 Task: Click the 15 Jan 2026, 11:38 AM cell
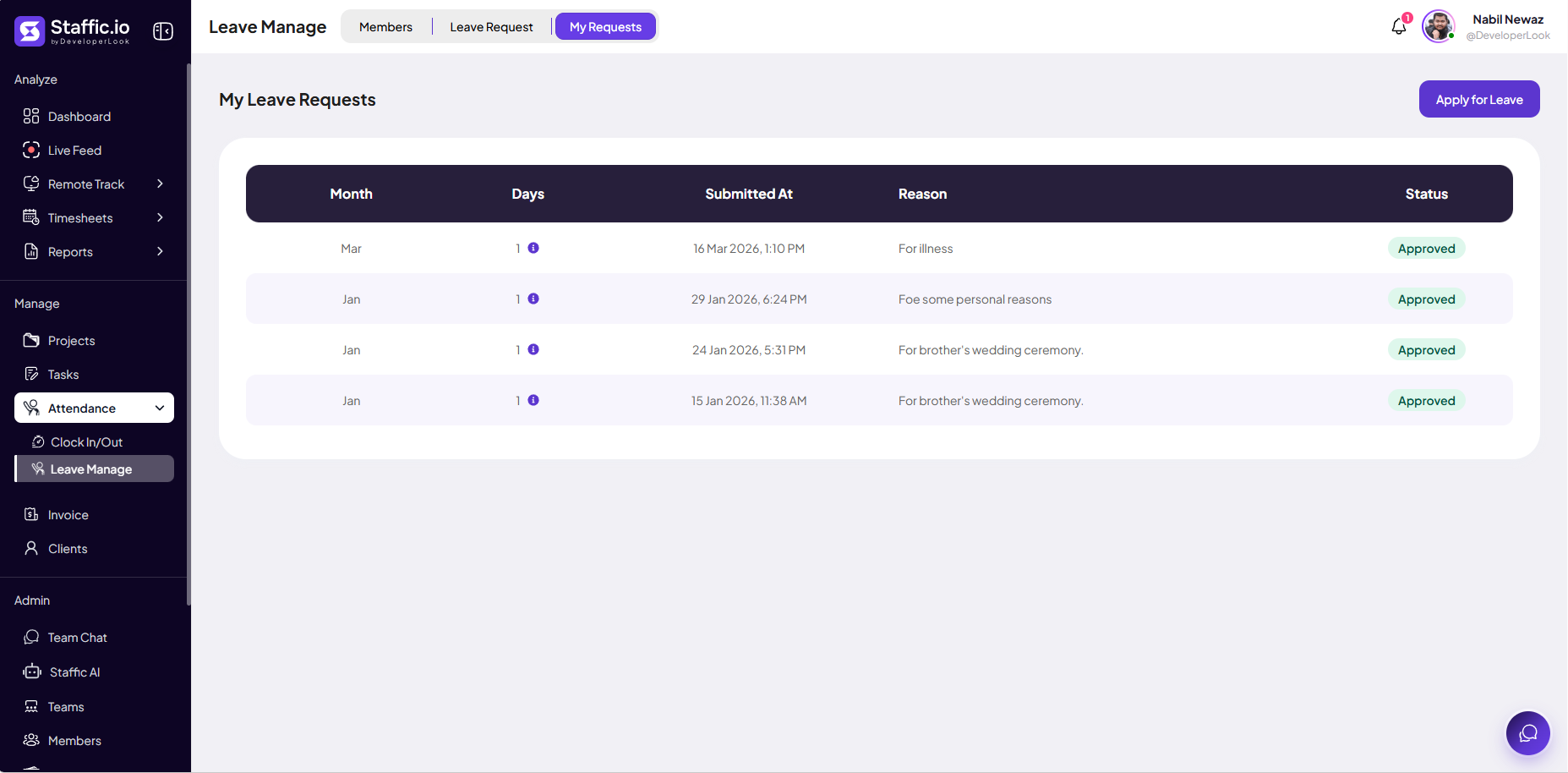pyautogui.click(x=749, y=400)
